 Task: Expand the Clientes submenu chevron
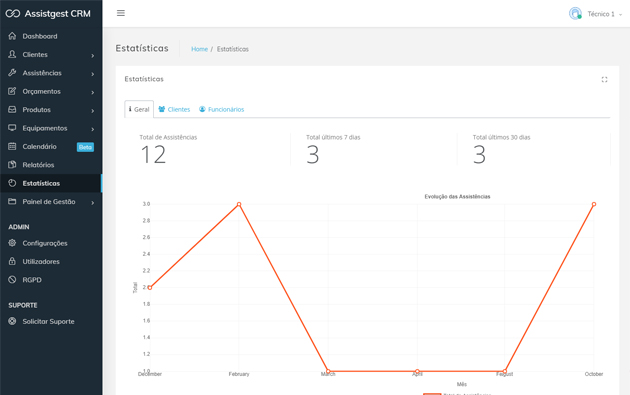click(x=92, y=55)
